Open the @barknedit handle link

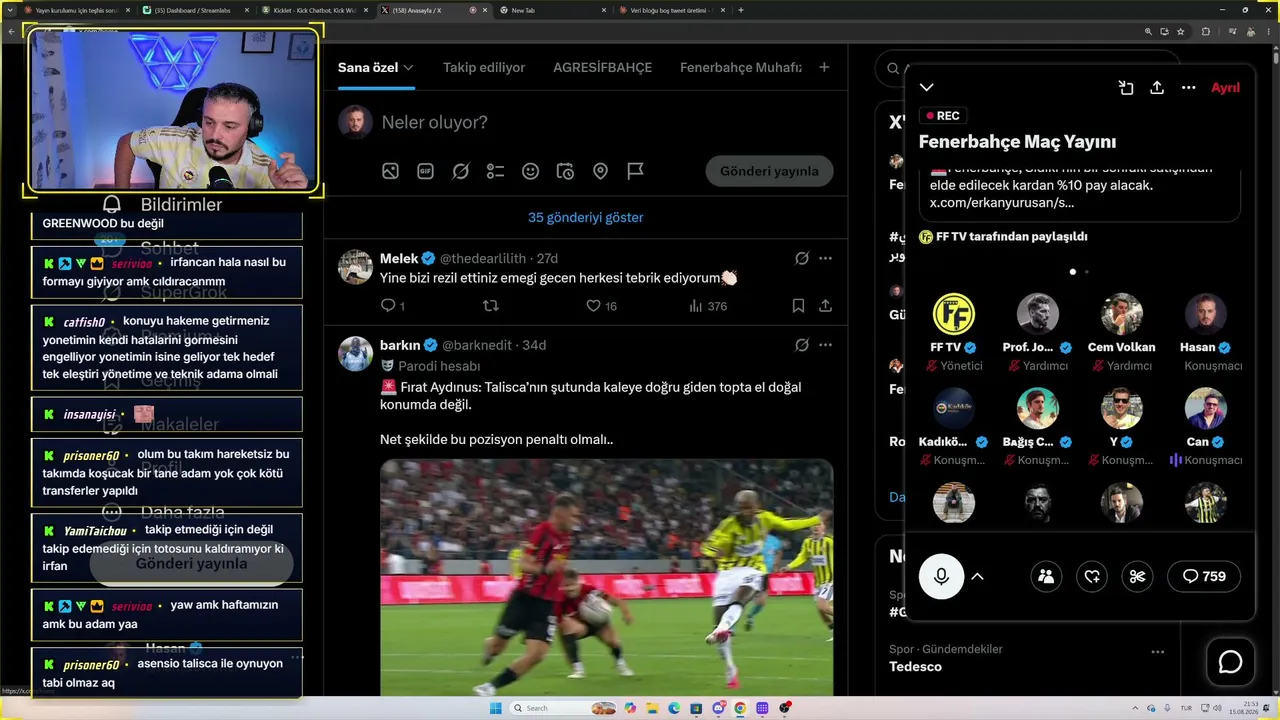point(478,345)
